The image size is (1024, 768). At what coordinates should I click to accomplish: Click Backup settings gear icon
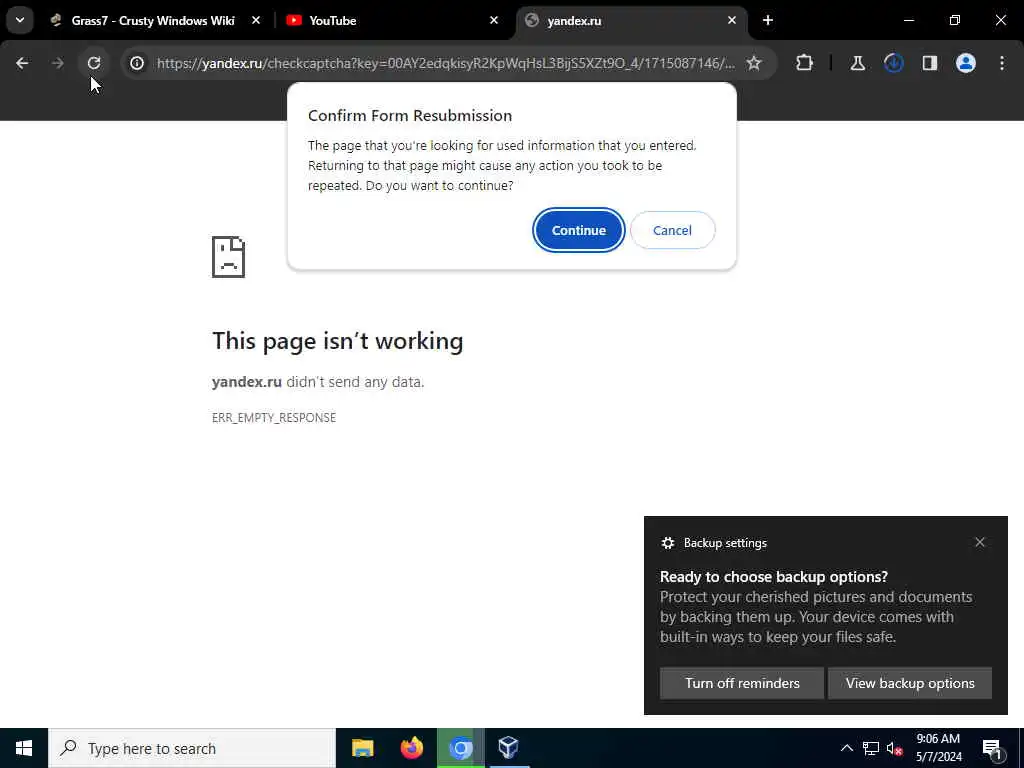tap(667, 543)
